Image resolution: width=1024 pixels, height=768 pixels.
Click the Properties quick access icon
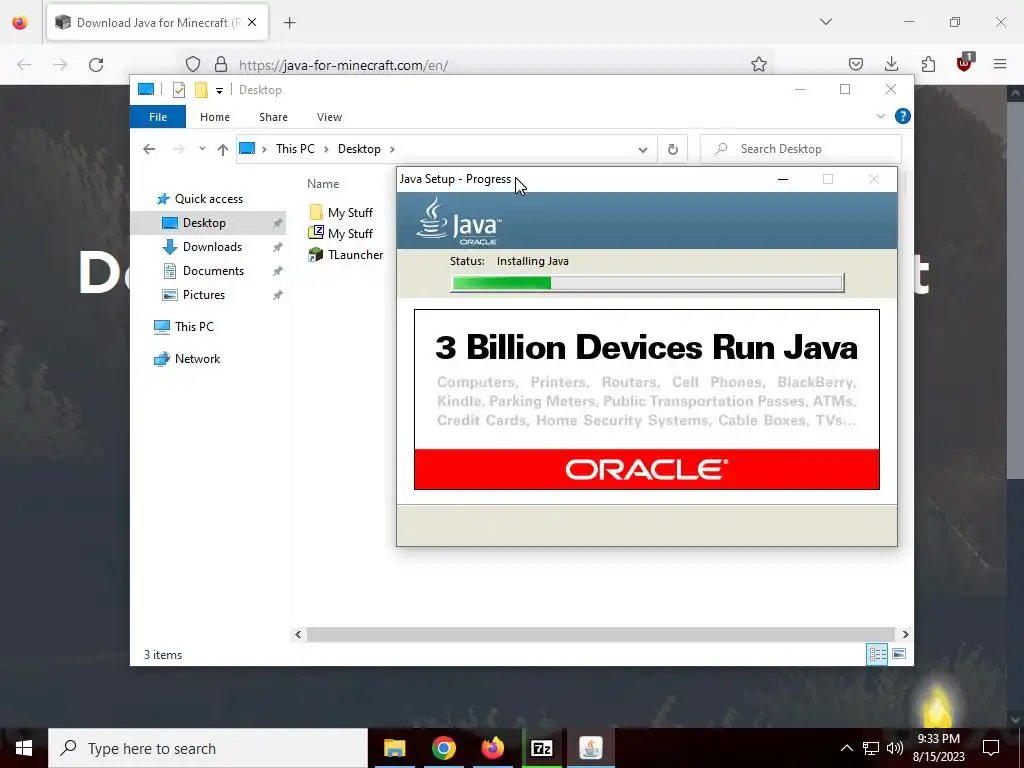point(179,90)
